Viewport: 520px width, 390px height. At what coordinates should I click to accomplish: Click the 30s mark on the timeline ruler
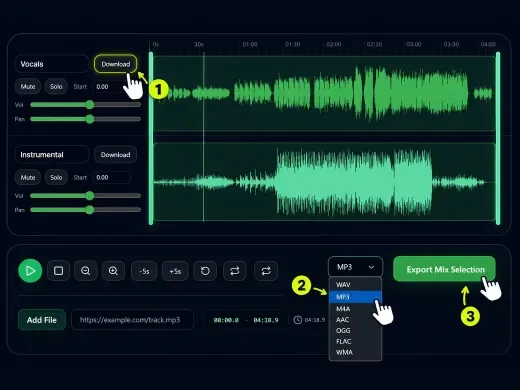point(199,44)
